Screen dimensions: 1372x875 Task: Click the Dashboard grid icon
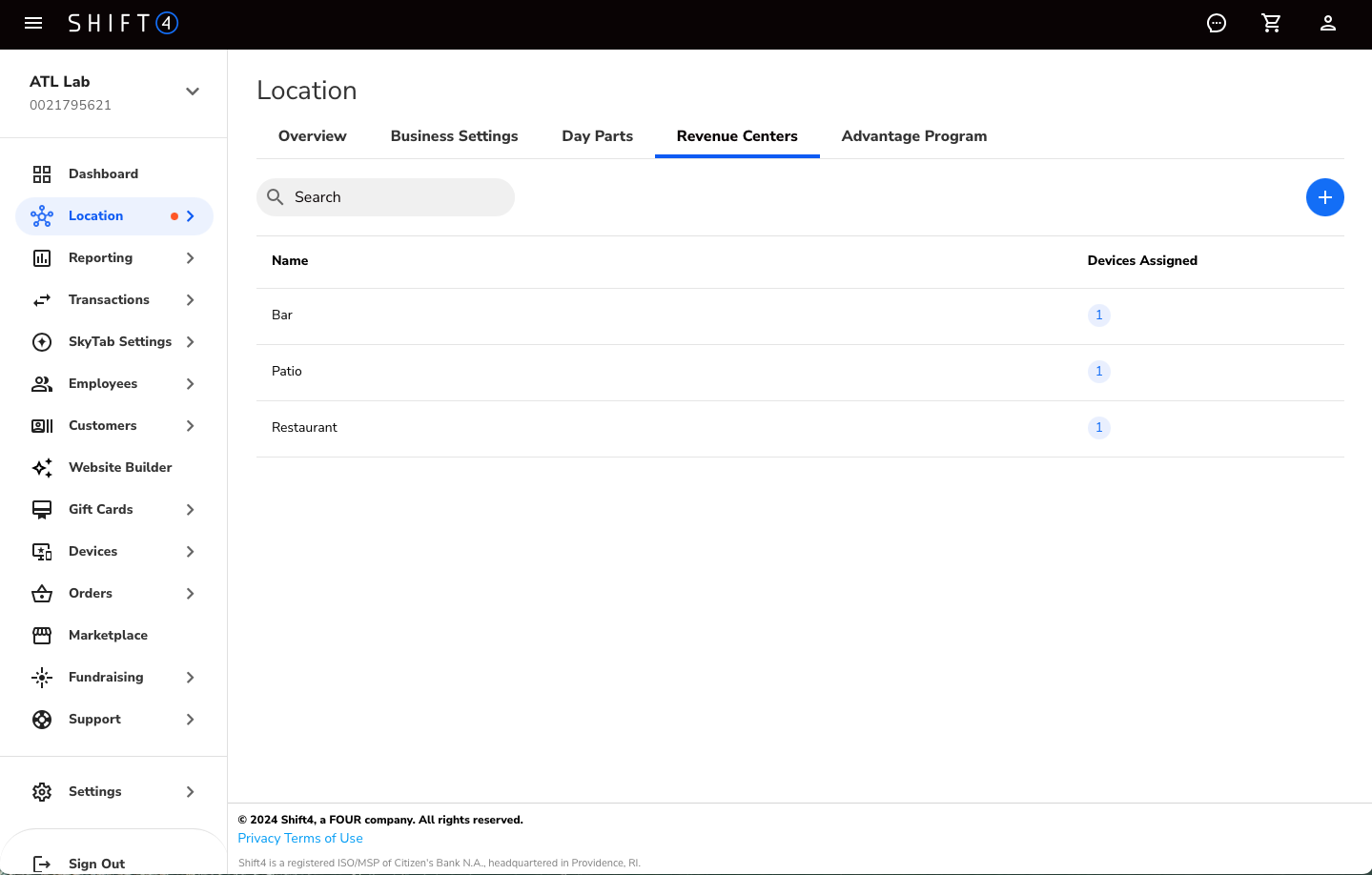tap(42, 174)
